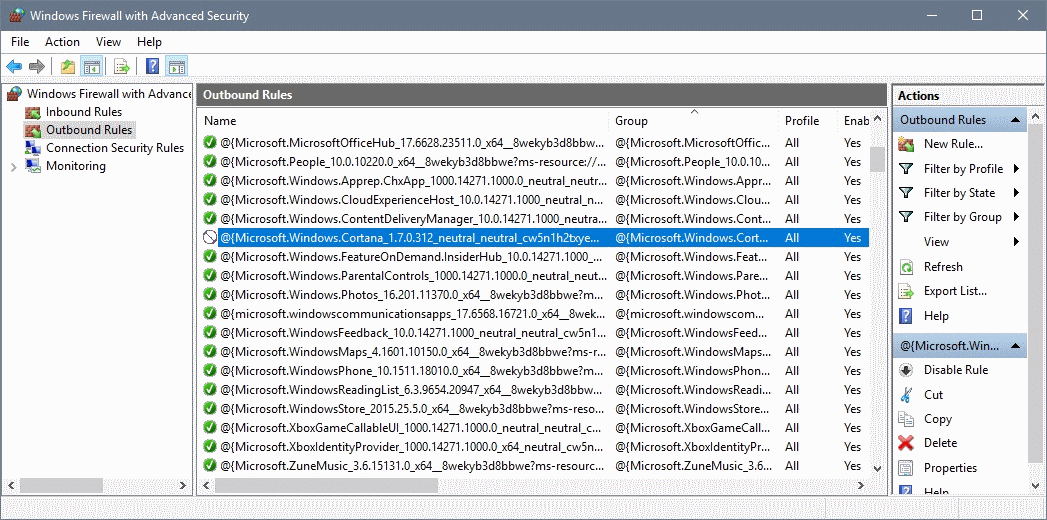The width and height of the screenshot is (1047, 520).
Task: Toggle the Show/Hide Console Tree icon
Action: pos(91,66)
